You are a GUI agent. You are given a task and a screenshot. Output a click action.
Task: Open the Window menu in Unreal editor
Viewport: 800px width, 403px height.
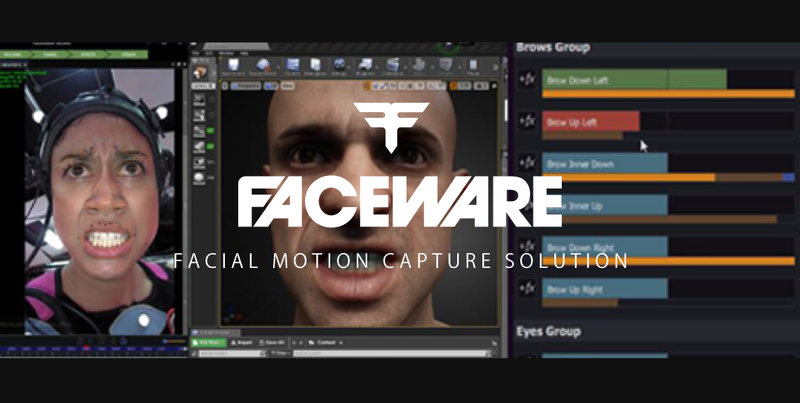pos(226,53)
